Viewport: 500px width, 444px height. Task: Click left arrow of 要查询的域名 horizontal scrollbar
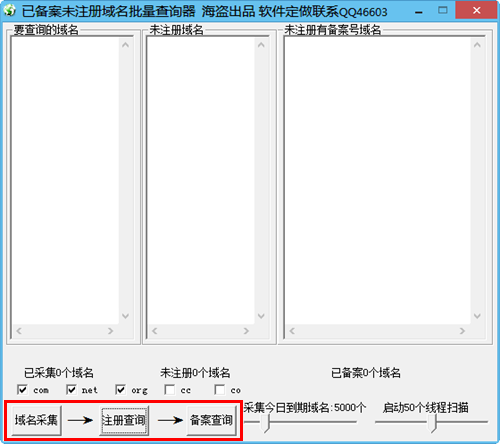coord(19,331)
